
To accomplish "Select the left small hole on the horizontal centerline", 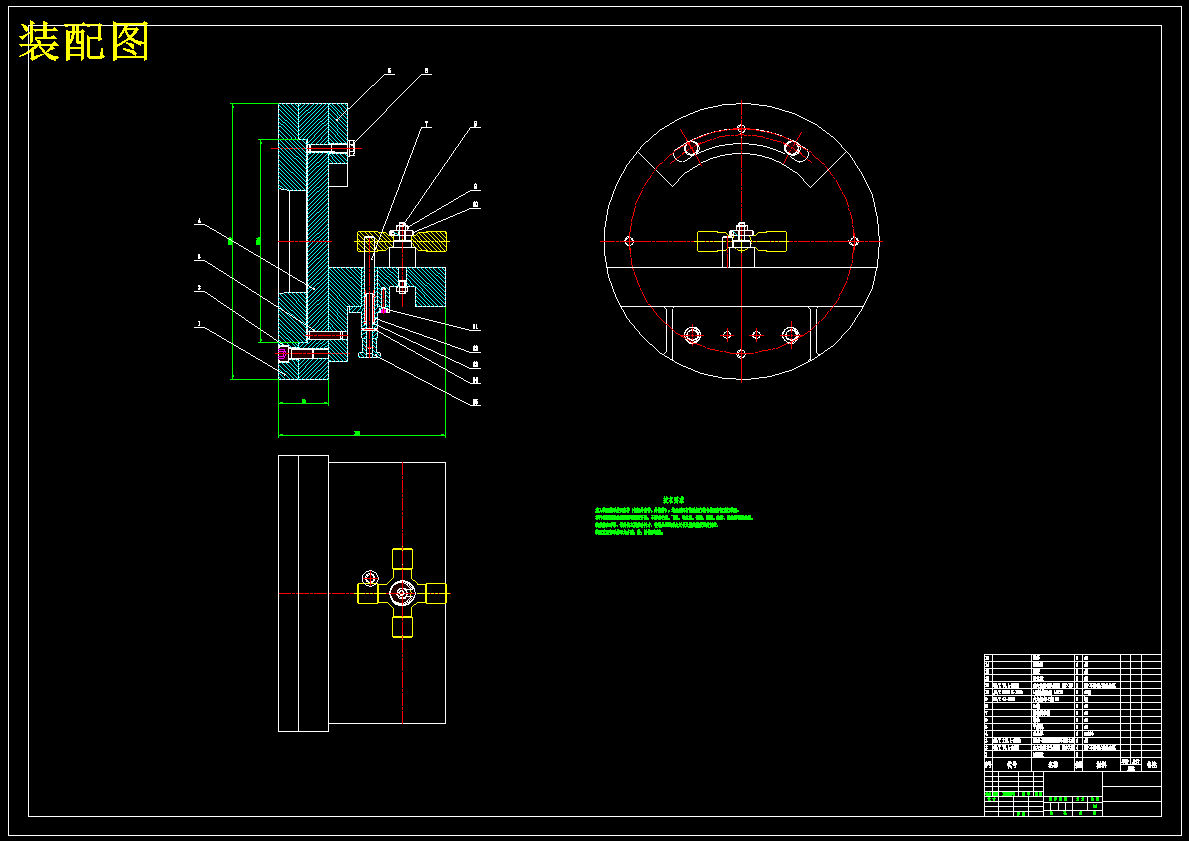I will [629, 241].
